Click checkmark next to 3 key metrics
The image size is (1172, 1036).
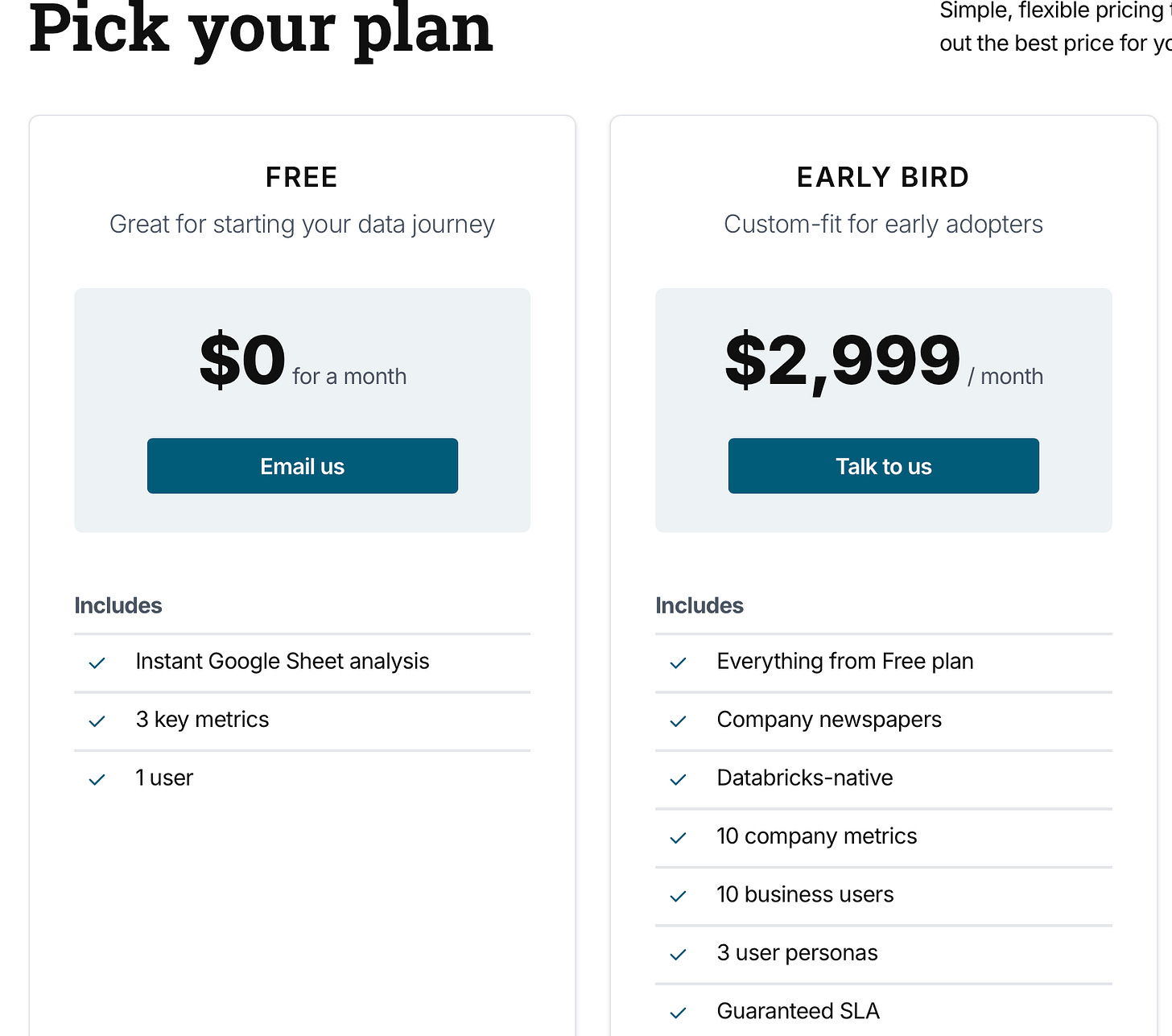pyautogui.click(x=97, y=721)
